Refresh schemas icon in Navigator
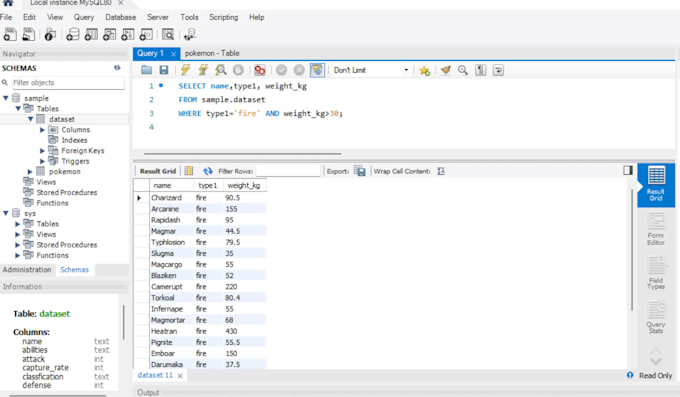 coord(117,68)
